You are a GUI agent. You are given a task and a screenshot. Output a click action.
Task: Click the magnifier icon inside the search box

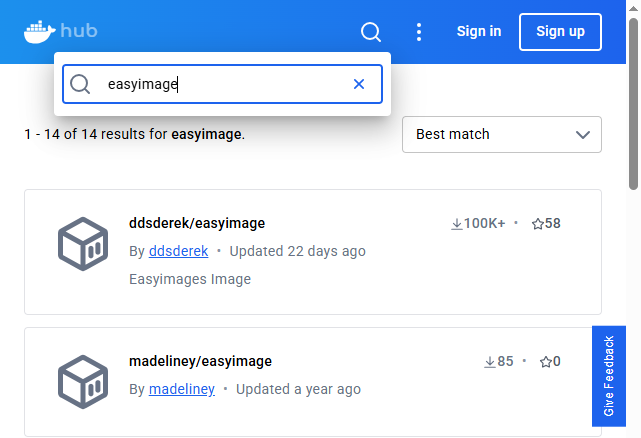(x=80, y=84)
